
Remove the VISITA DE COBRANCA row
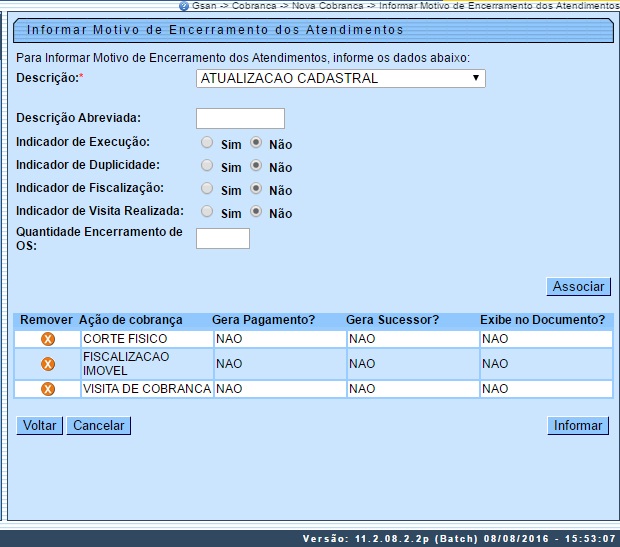pyautogui.click(x=47, y=389)
